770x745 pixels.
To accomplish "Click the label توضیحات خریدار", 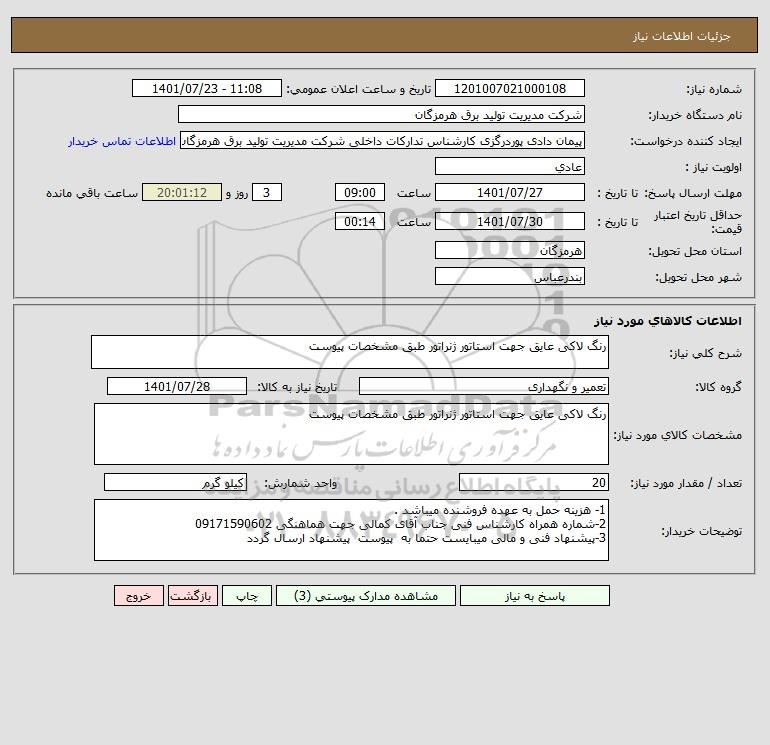I will [701, 531].
